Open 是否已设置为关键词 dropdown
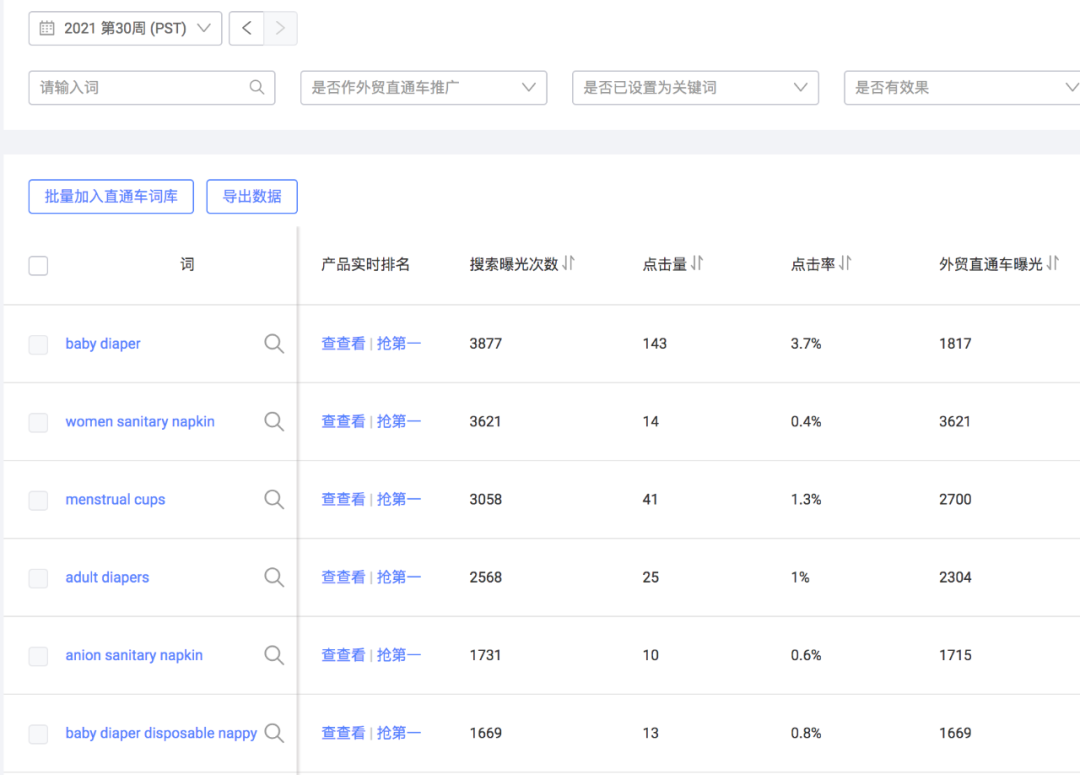This screenshot has height=775, width=1080. coord(695,88)
